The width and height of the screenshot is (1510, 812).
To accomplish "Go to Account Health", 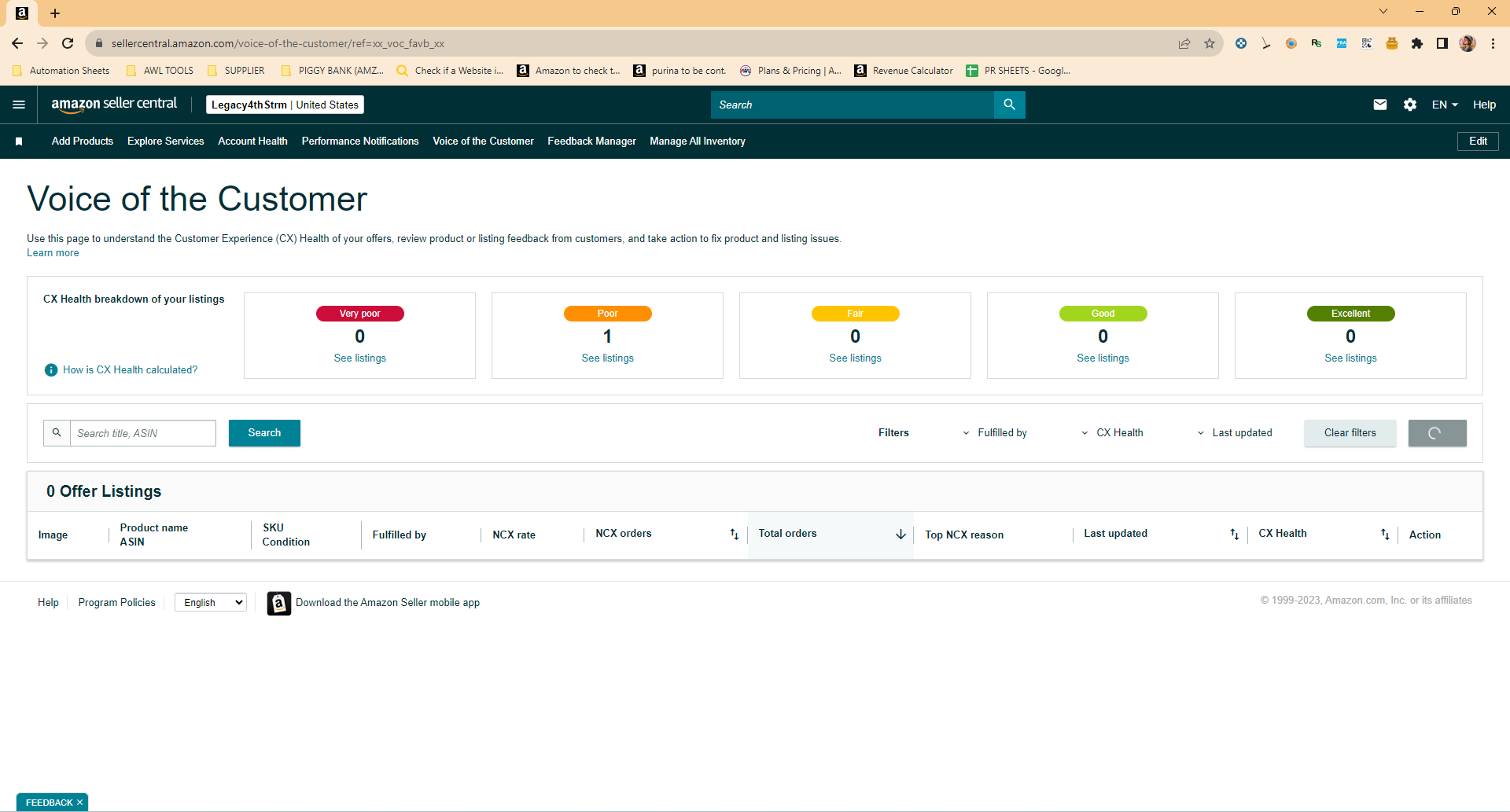I will (x=252, y=141).
